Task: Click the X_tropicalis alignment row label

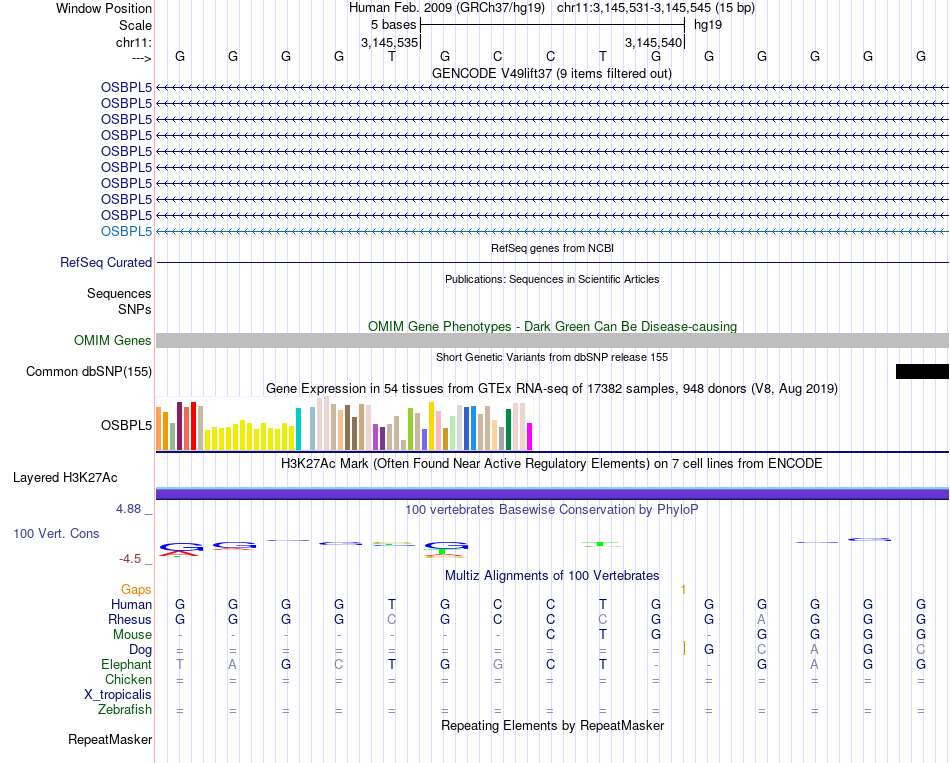Action: click(x=118, y=695)
